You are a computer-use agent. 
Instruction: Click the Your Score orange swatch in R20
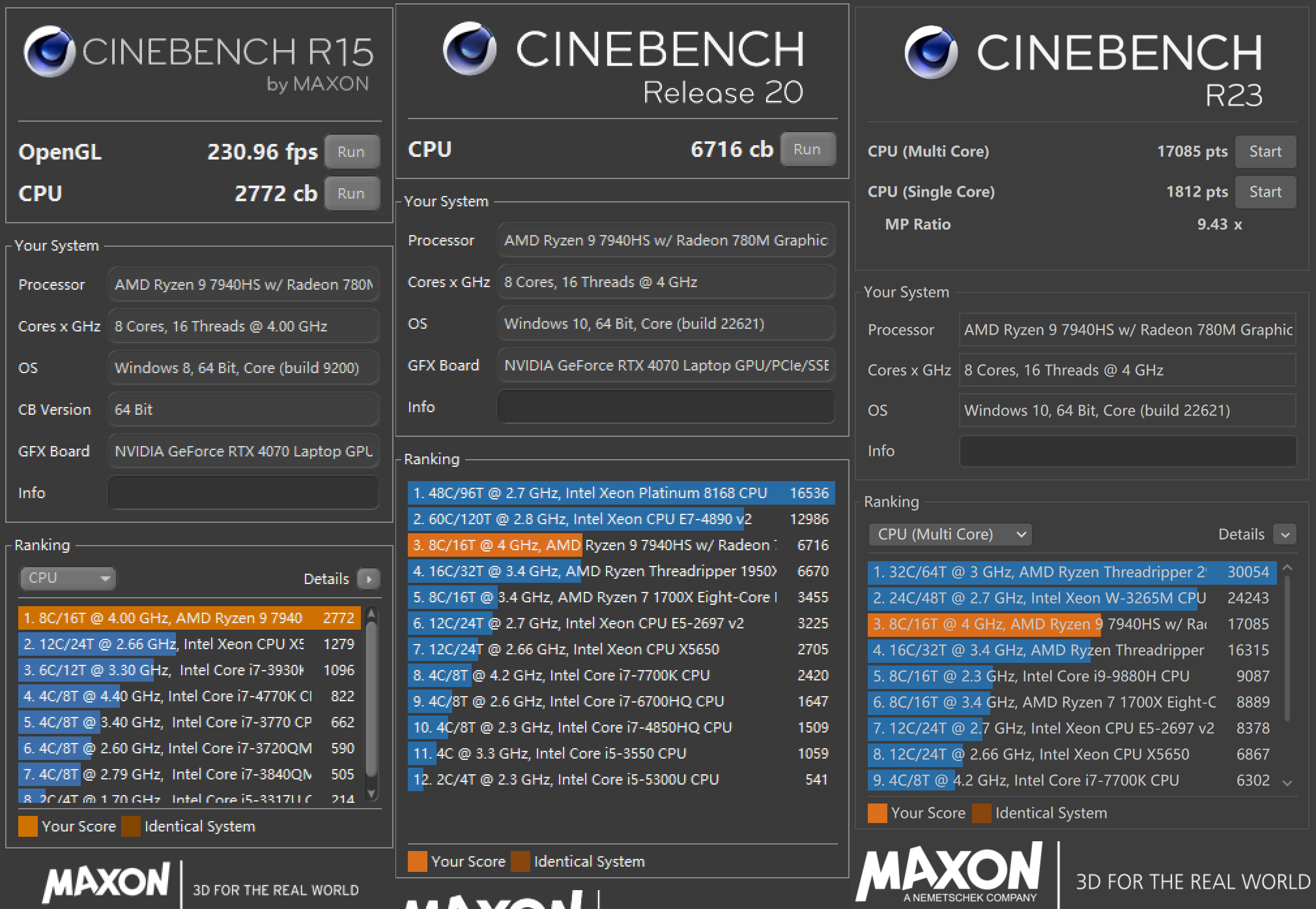coord(418,861)
